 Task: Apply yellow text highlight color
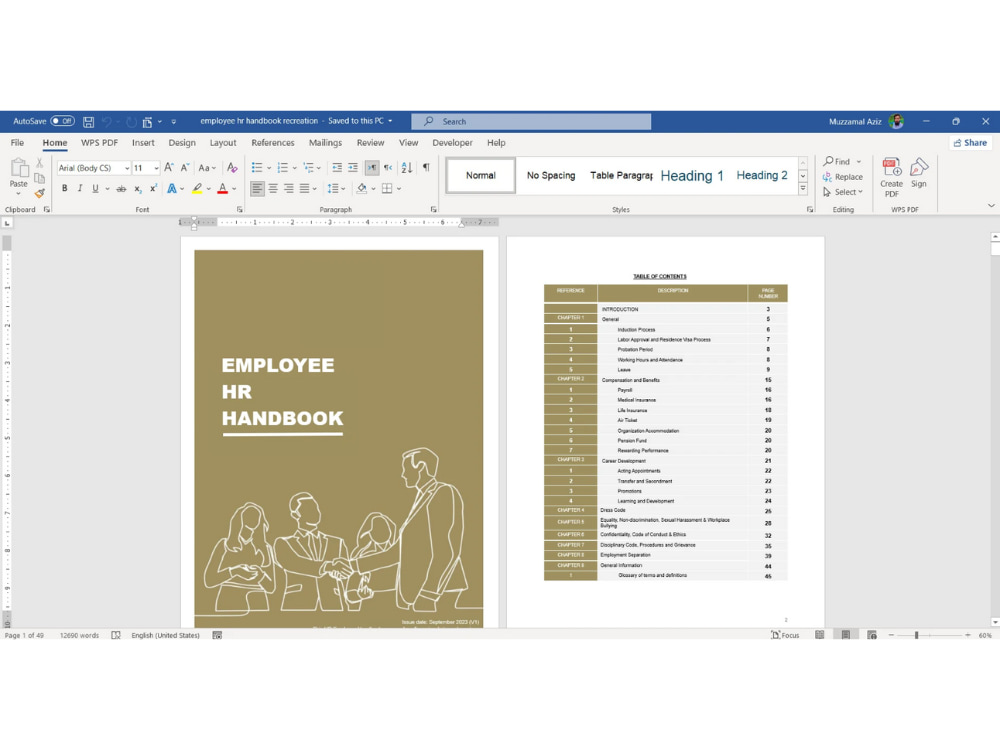pos(197,188)
